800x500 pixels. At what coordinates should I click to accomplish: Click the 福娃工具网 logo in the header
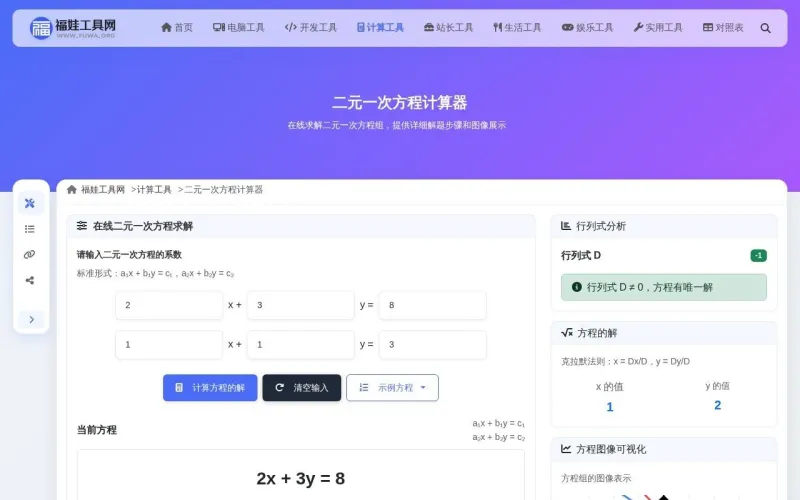pos(72,28)
